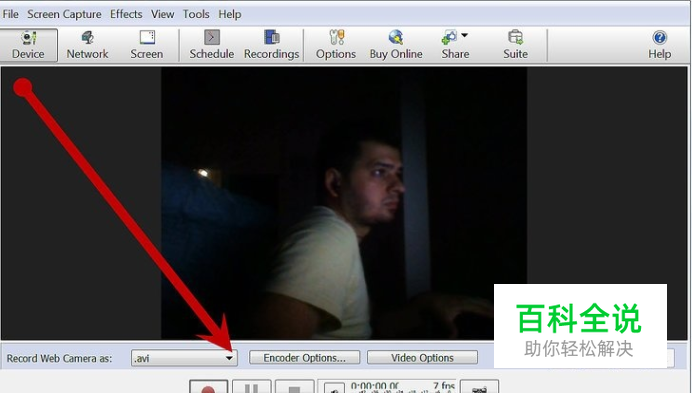Image resolution: width=692 pixels, height=393 pixels.
Task: Click the audio speaker icon by timer
Action: pyautogui.click(x=334, y=389)
